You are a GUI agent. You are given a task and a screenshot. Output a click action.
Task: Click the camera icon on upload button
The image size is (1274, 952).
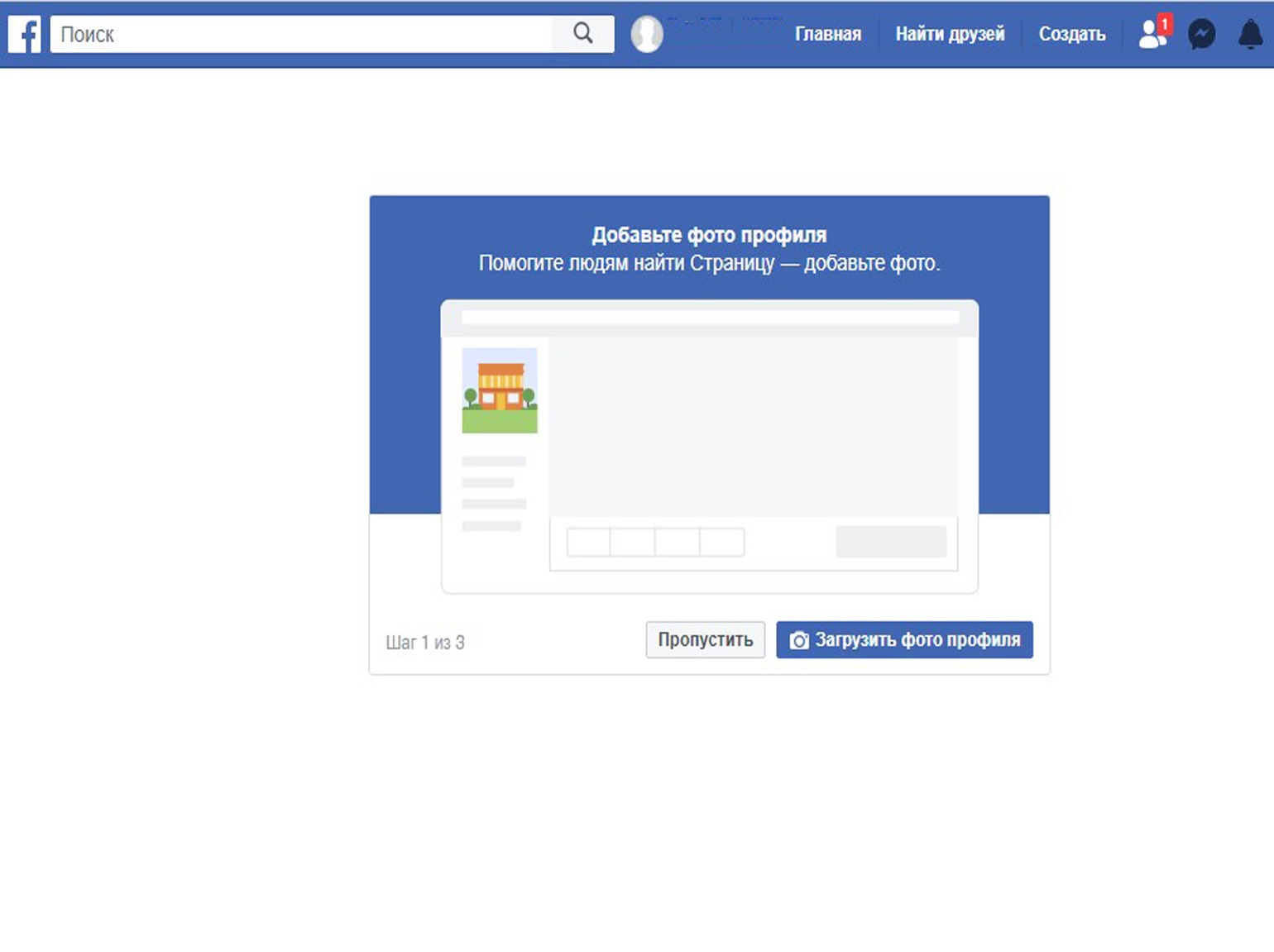click(799, 641)
